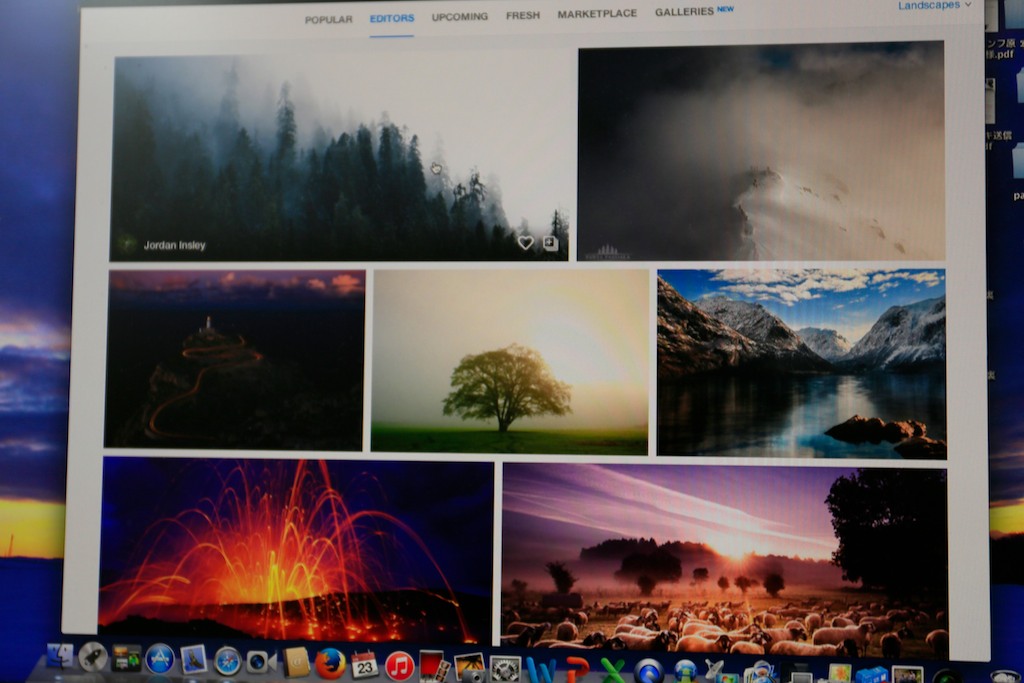Open Mission Control in the Dock
The image size is (1024, 683).
point(126,658)
